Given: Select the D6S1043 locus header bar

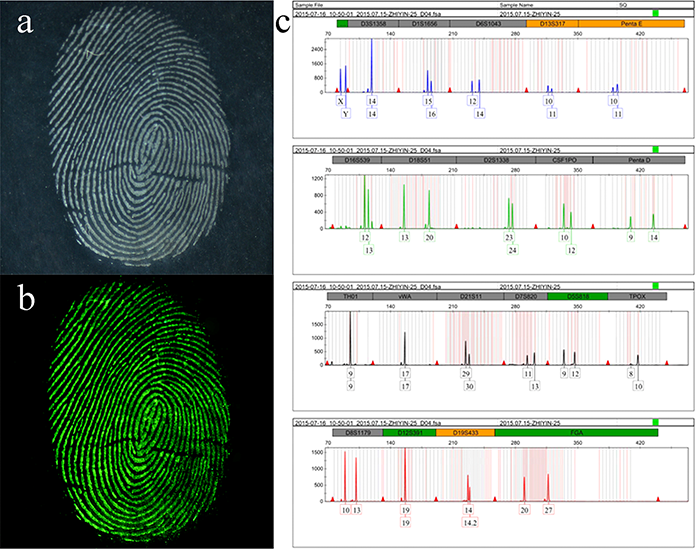Looking at the screenshot, I should (x=488, y=24).
